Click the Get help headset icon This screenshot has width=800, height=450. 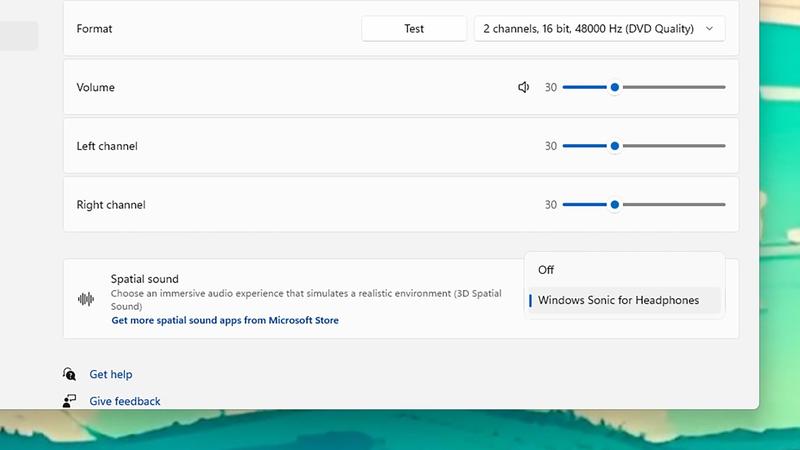pyautogui.click(x=69, y=374)
